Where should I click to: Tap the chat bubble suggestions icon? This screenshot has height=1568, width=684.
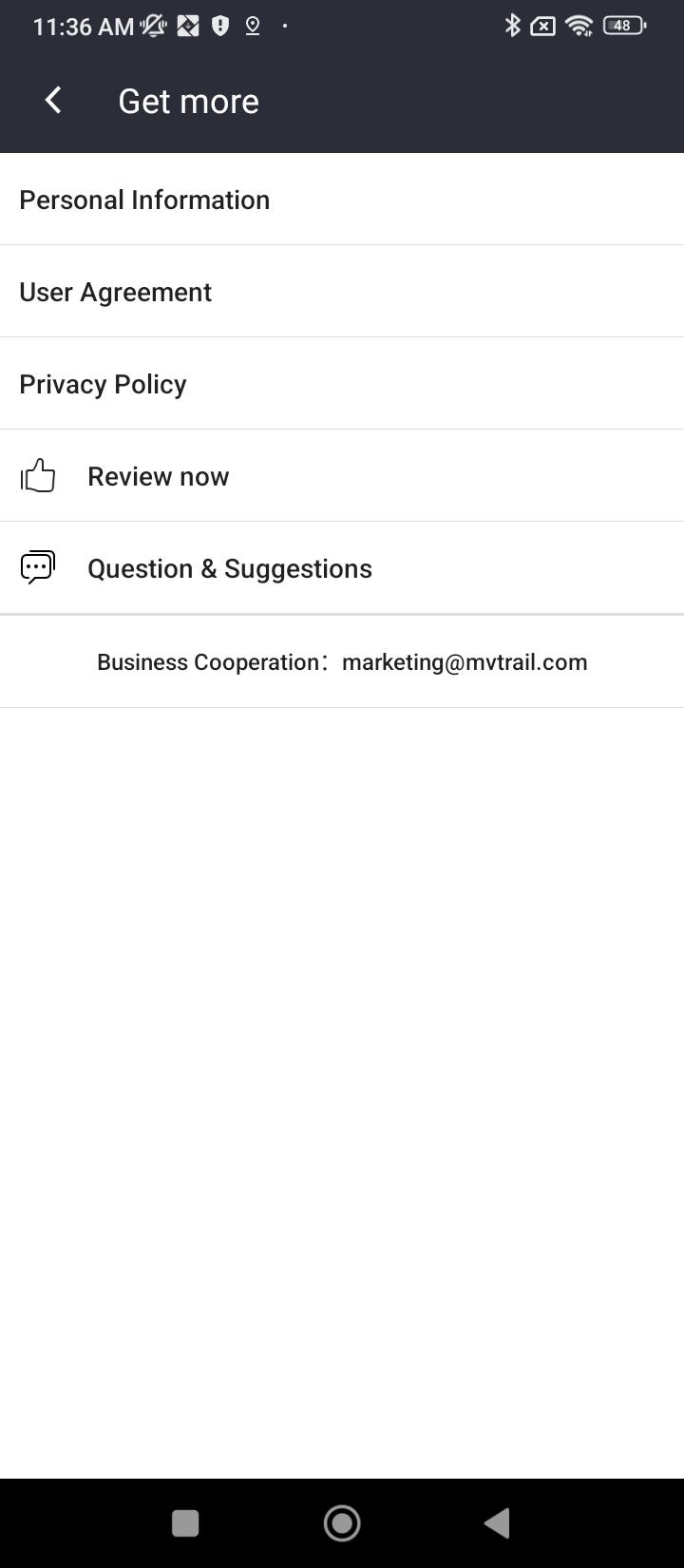pos(38,567)
